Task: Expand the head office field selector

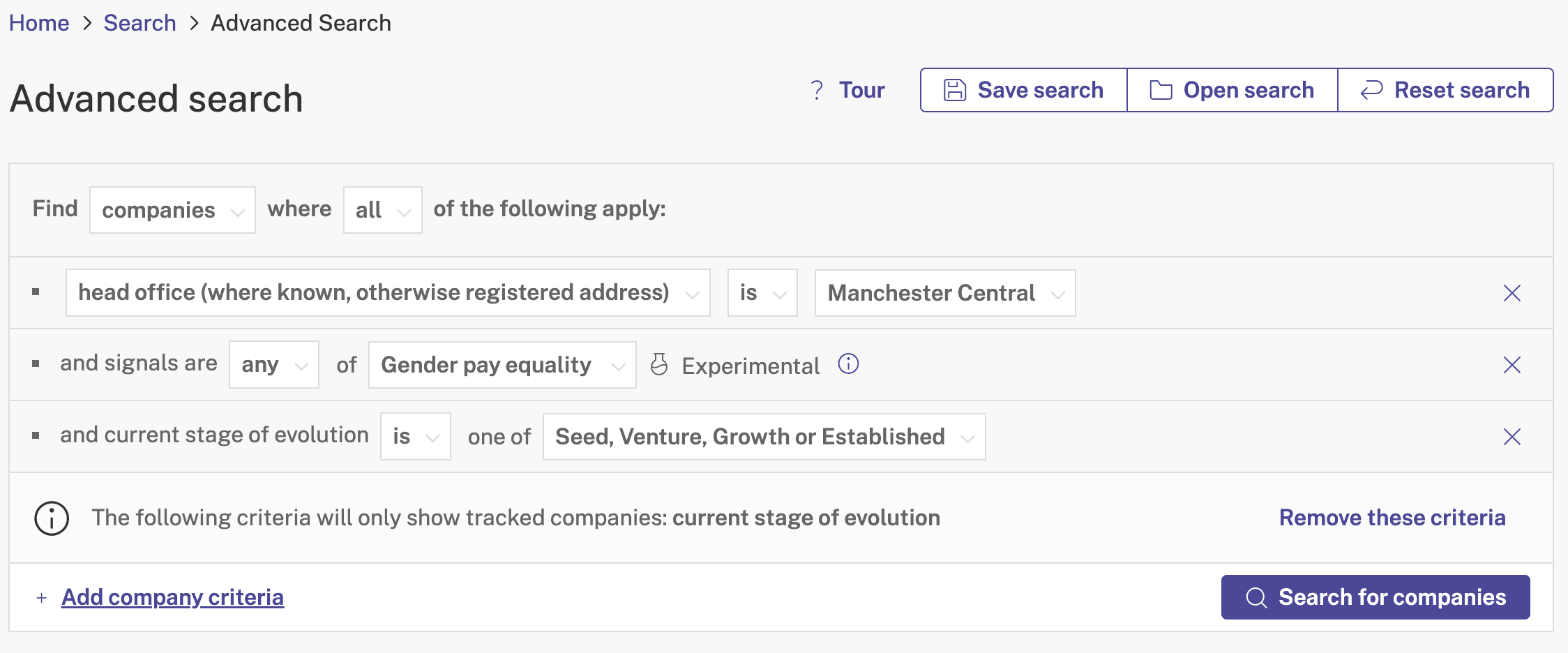Action: pos(388,293)
